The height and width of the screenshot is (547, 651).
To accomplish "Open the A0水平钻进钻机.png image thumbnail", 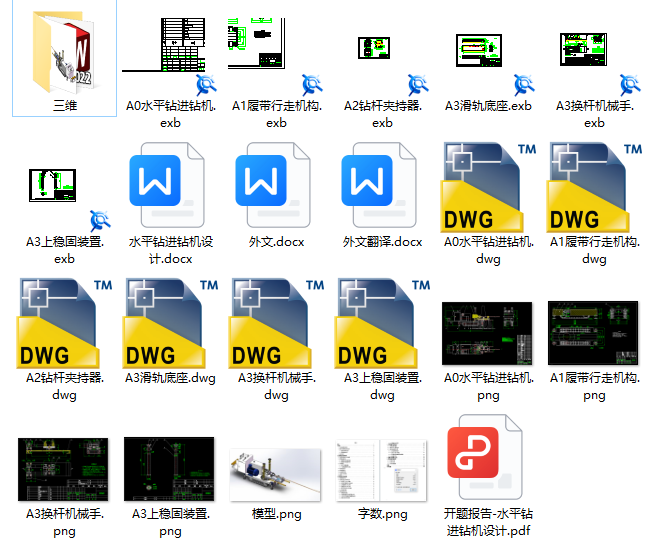I will click(487, 333).
